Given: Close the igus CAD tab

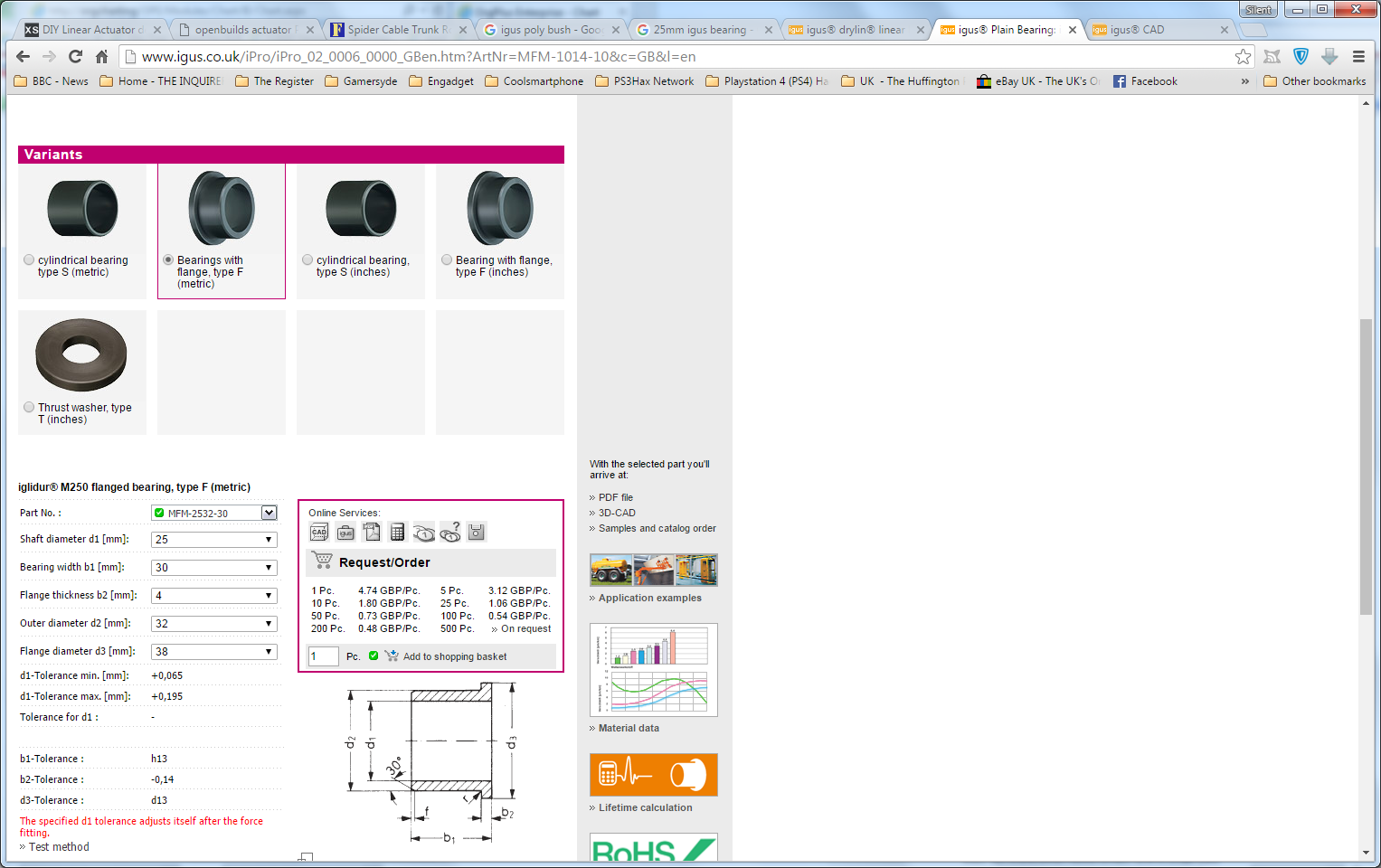Looking at the screenshot, I should tap(1225, 30).
